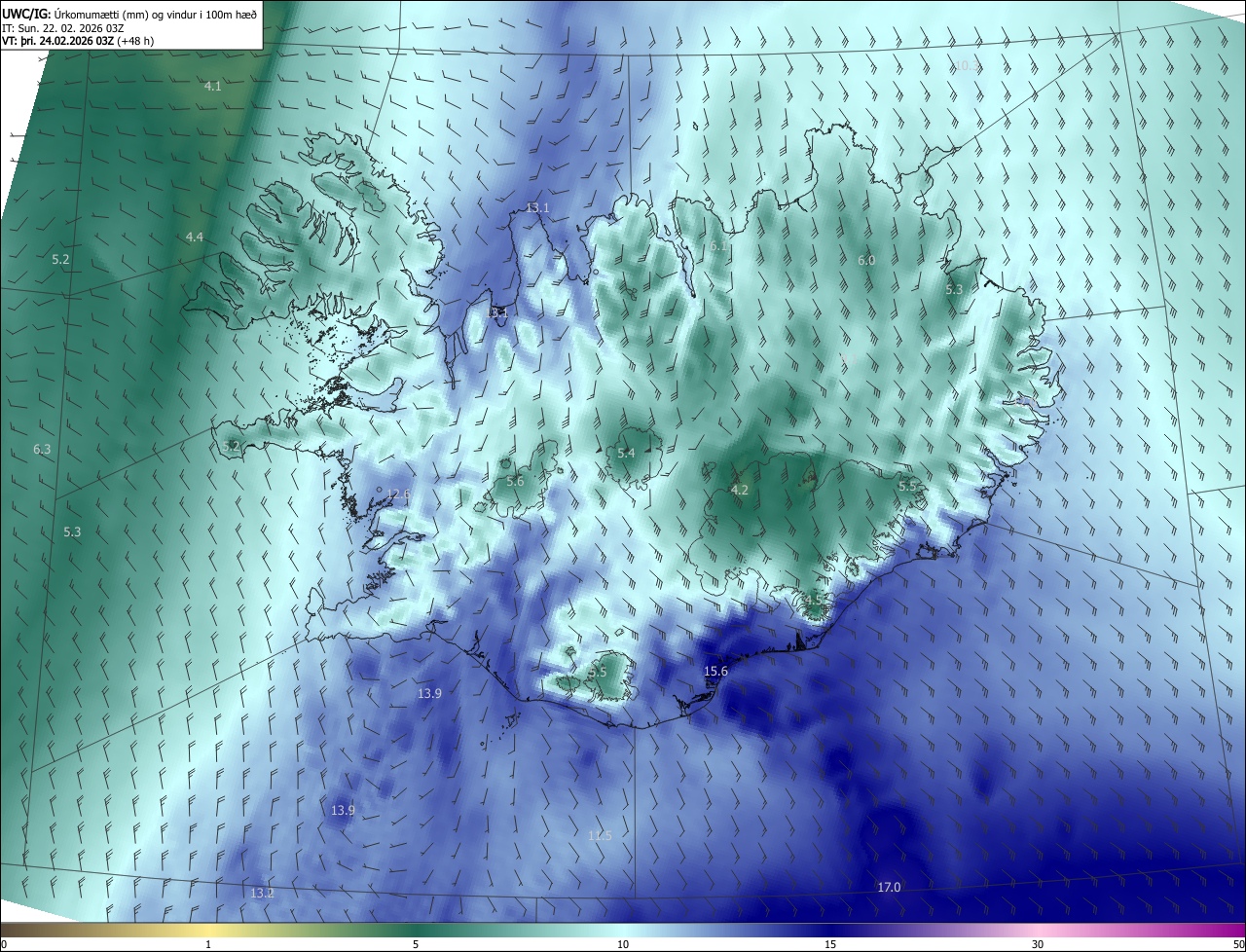Click the 6.0 value on the map
Screen dimensions: 1246x952
tap(866, 261)
